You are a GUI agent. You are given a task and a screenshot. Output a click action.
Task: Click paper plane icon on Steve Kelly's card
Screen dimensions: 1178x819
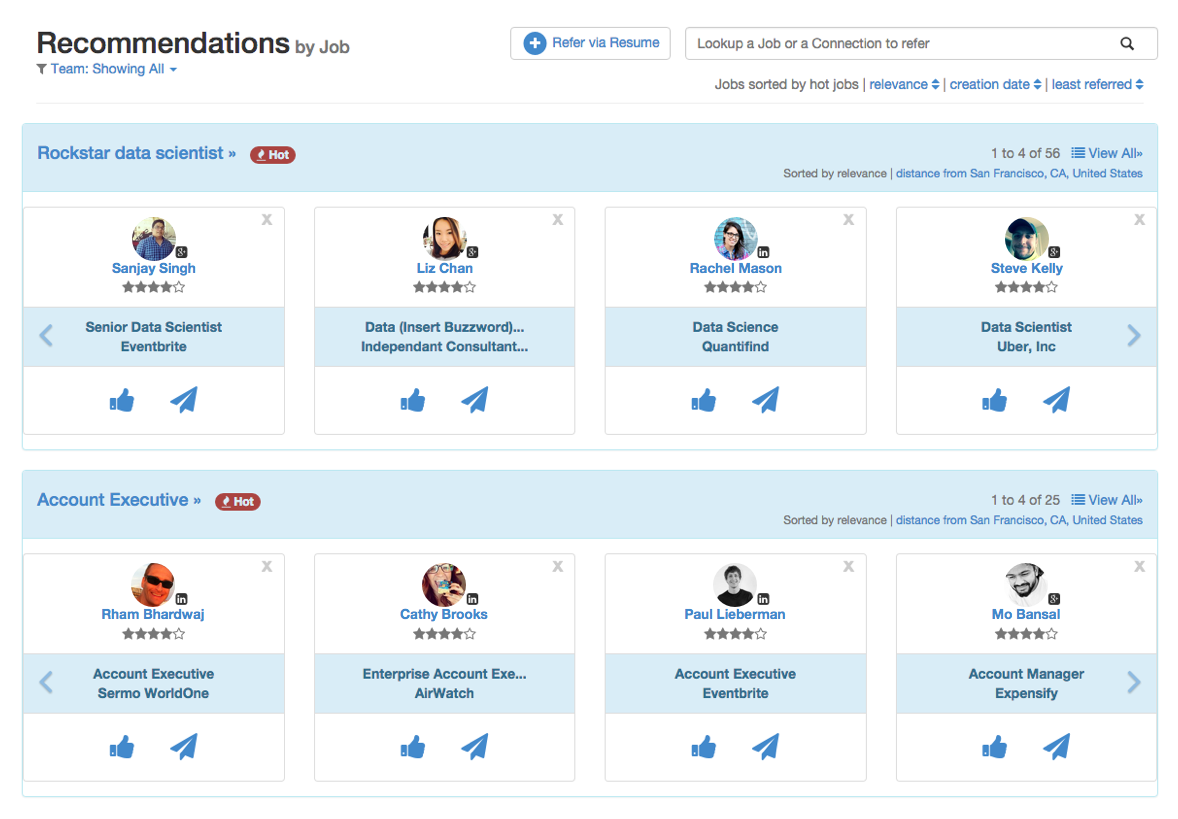[x=1056, y=401]
